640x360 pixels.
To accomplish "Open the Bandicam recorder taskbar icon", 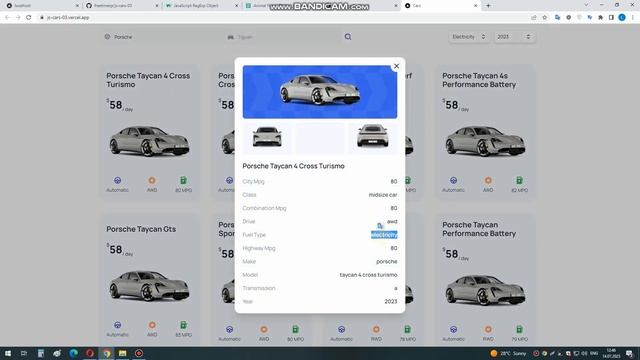I will (139, 353).
